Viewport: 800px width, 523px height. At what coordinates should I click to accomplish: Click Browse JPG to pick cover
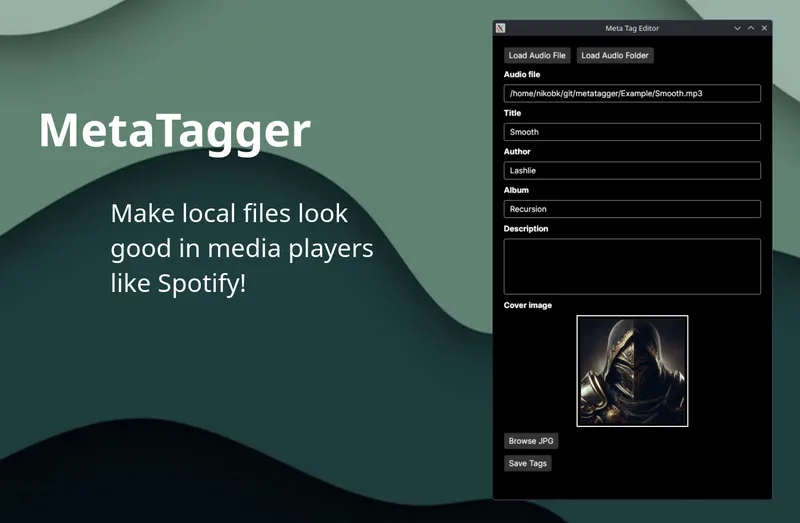click(531, 441)
